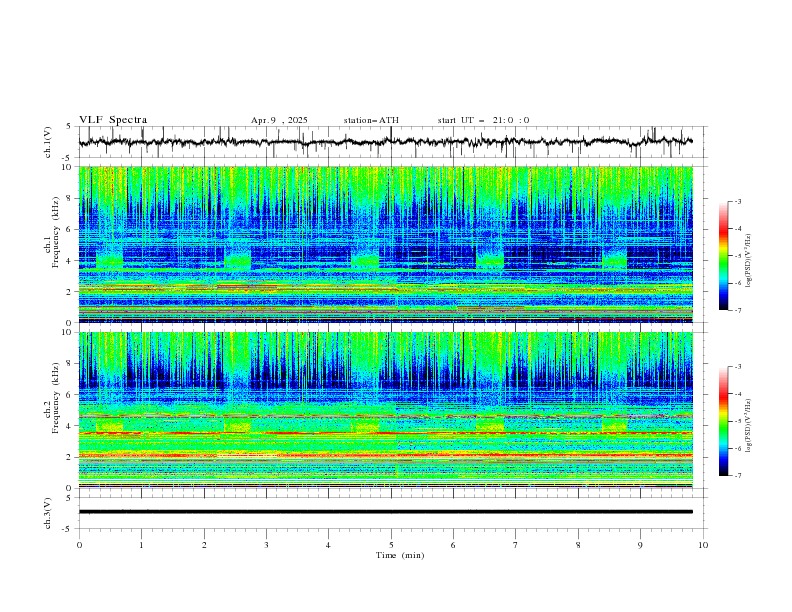Click the "9" tick on the time axis

pos(640,545)
